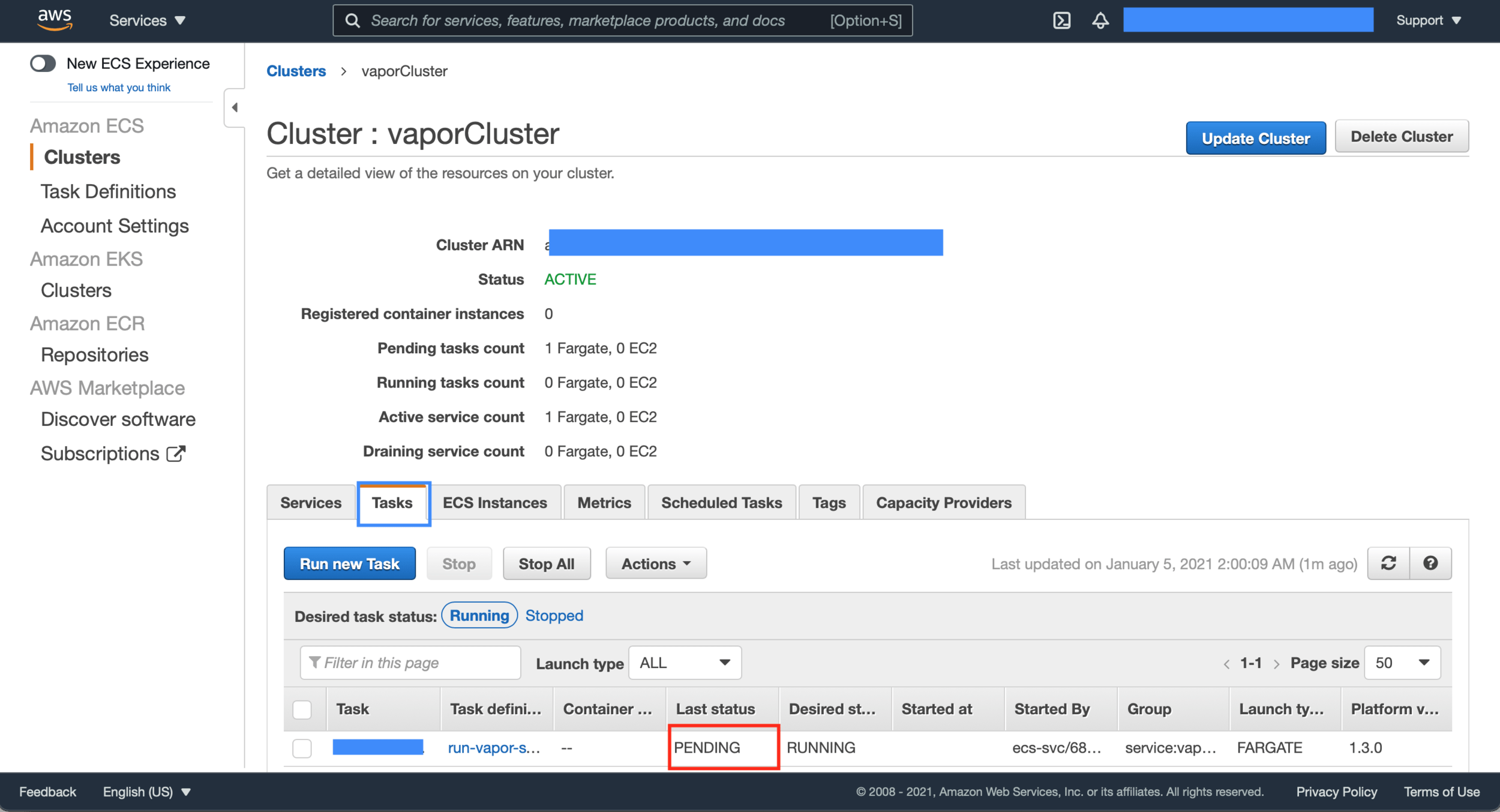The width and height of the screenshot is (1500, 812).
Task: Check the select-all checkbox in the task table
Action: point(302,709)
